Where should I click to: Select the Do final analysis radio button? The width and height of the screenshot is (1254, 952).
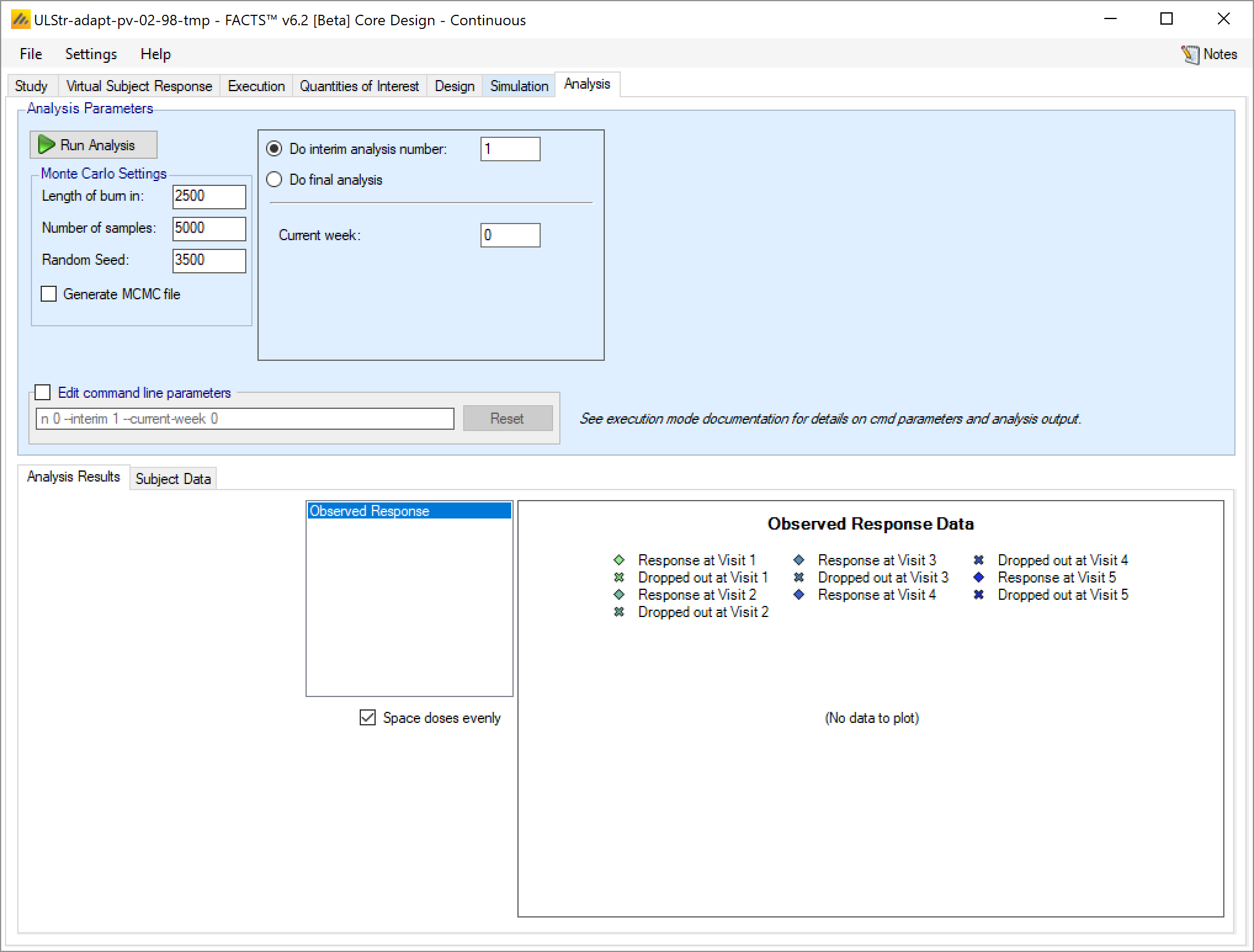(274, 179)
